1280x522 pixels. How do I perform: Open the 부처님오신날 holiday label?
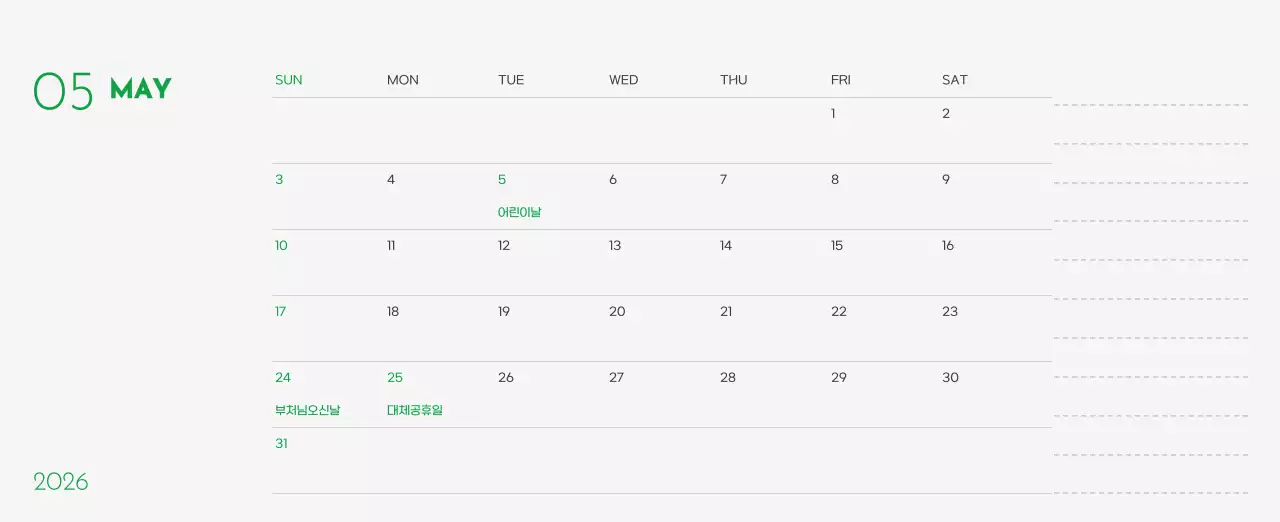[308, 410]
